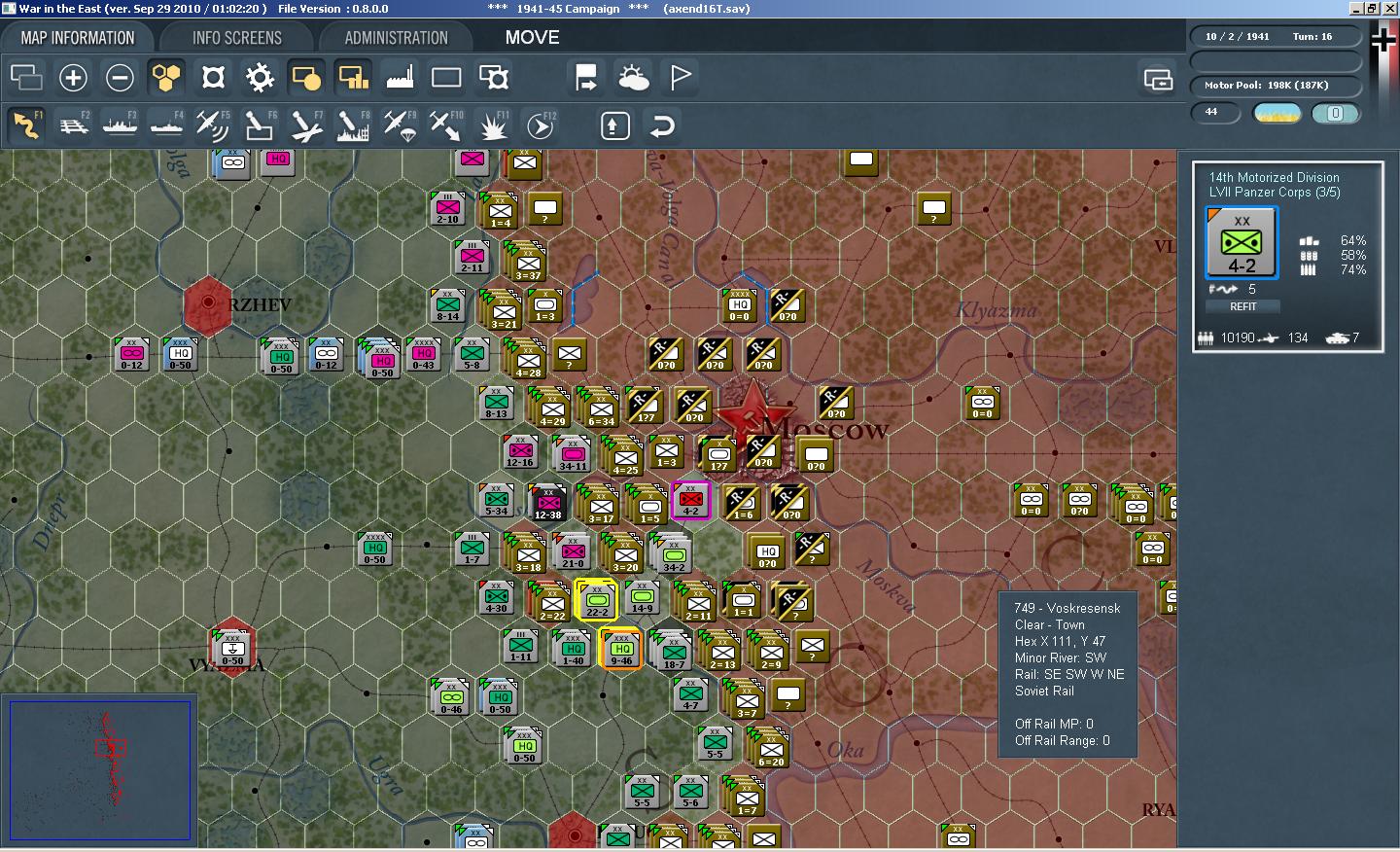The height and width of the screenshot is (852, 1400).
Task: Open the ADMINISTRATION tab
Action: pyautogui.click(x=396, y=38)
